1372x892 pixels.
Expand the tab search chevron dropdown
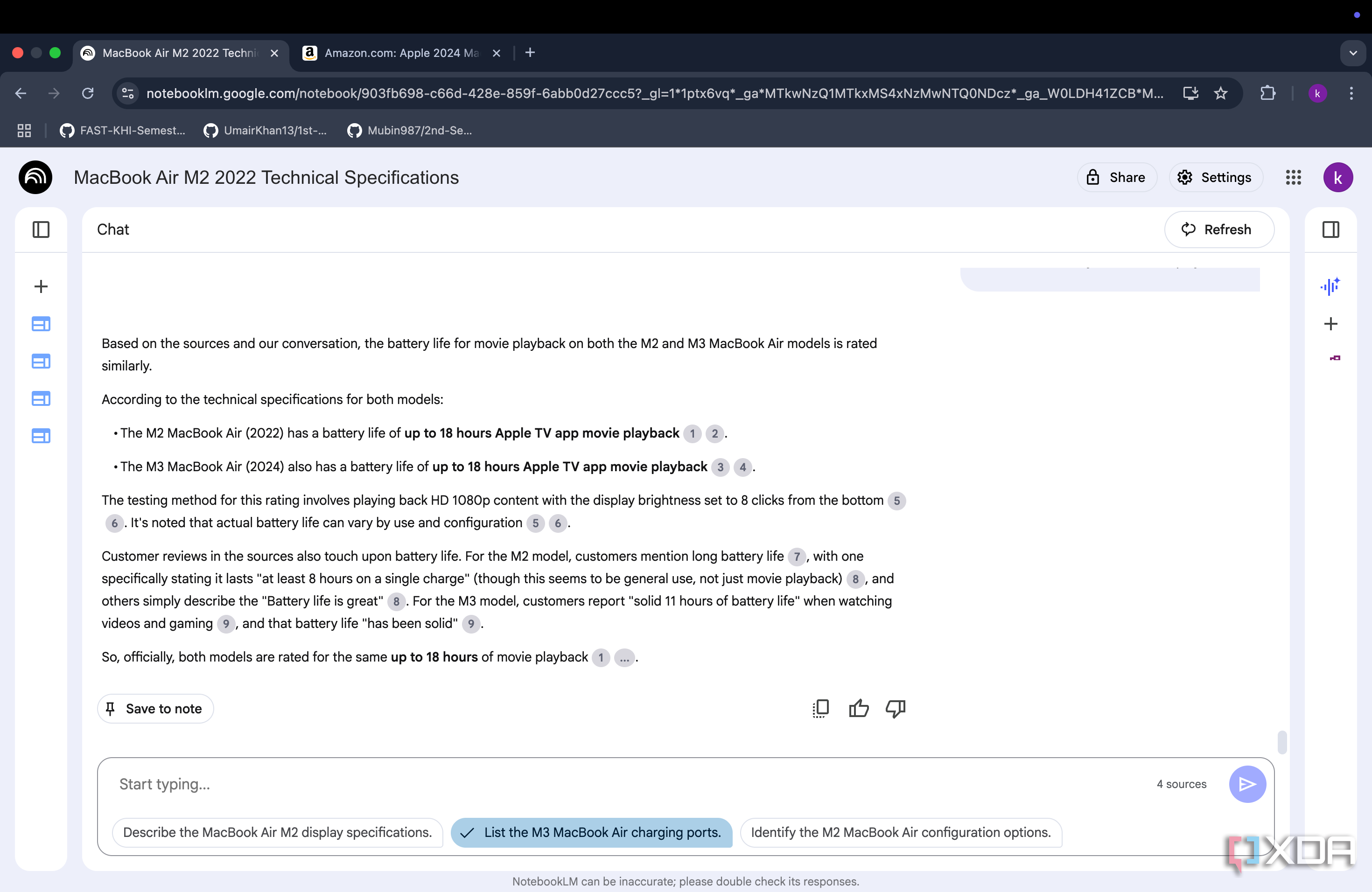pos(1353,53)
